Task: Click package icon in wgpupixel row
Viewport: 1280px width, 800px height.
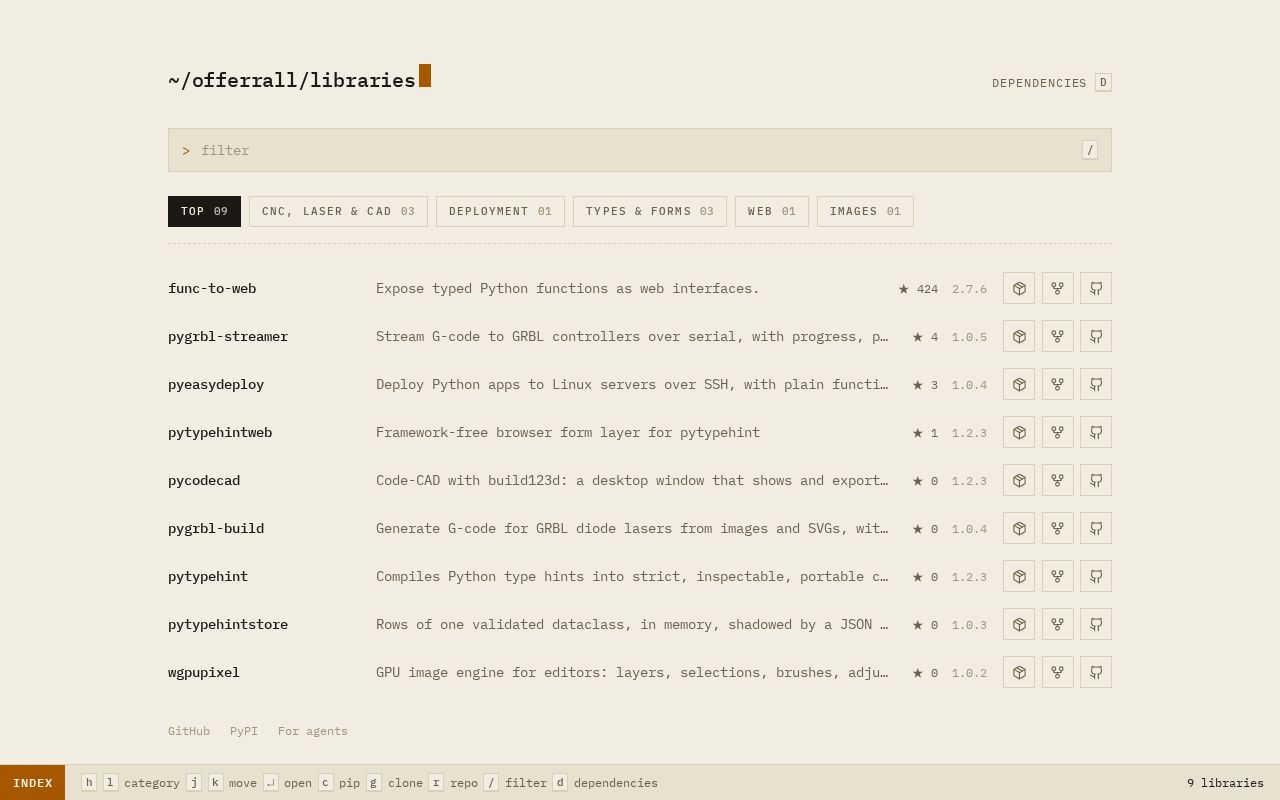Action: coord(1019,672)
